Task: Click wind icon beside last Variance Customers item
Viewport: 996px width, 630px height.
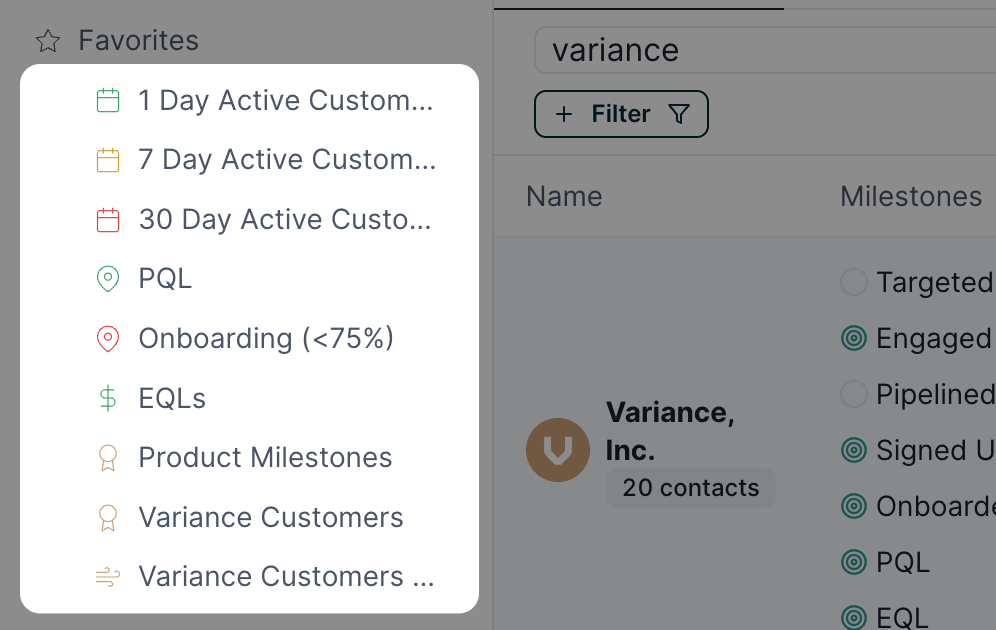Action: point(108,576)
